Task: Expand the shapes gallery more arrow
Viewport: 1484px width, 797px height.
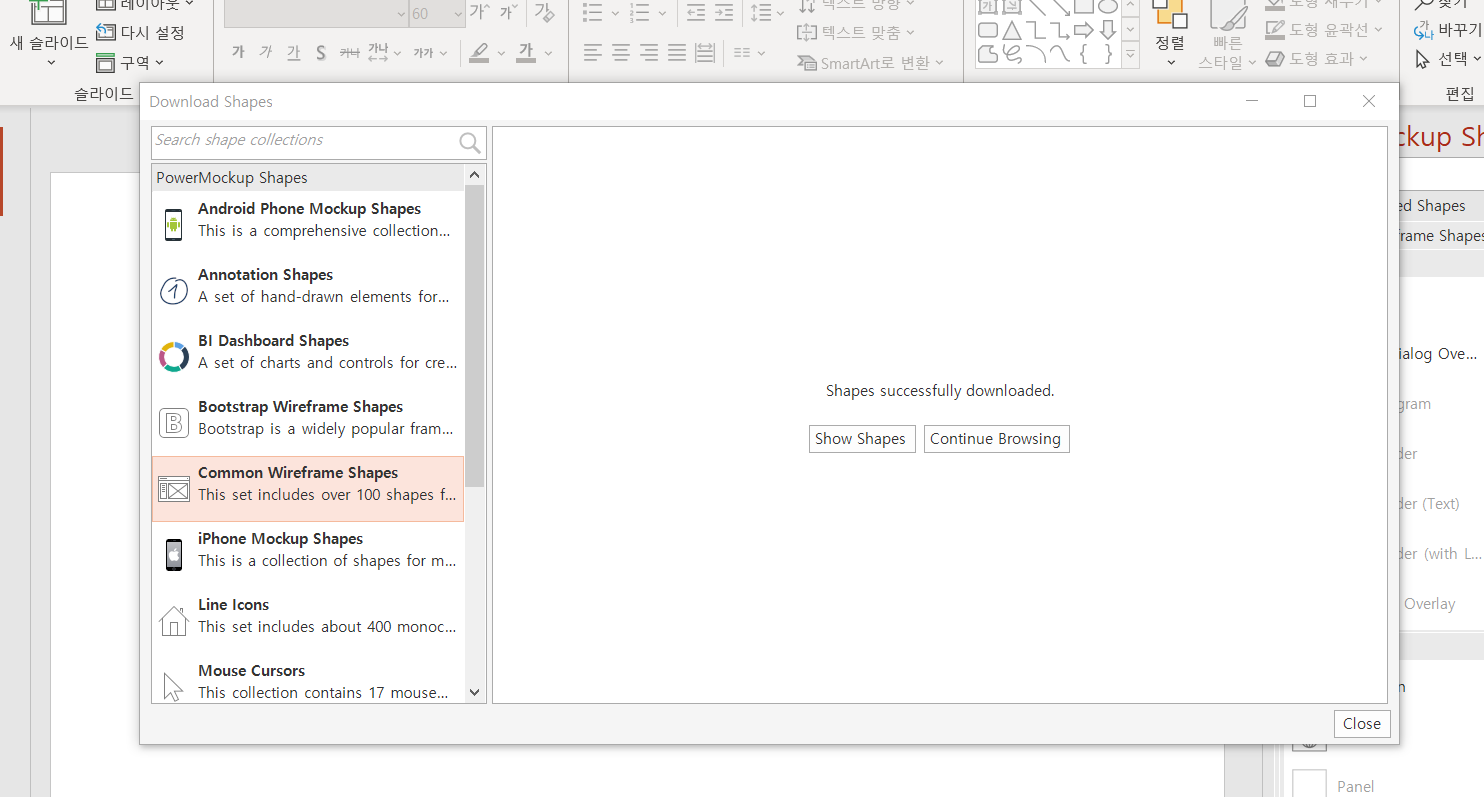Action: pos(1130,55)
